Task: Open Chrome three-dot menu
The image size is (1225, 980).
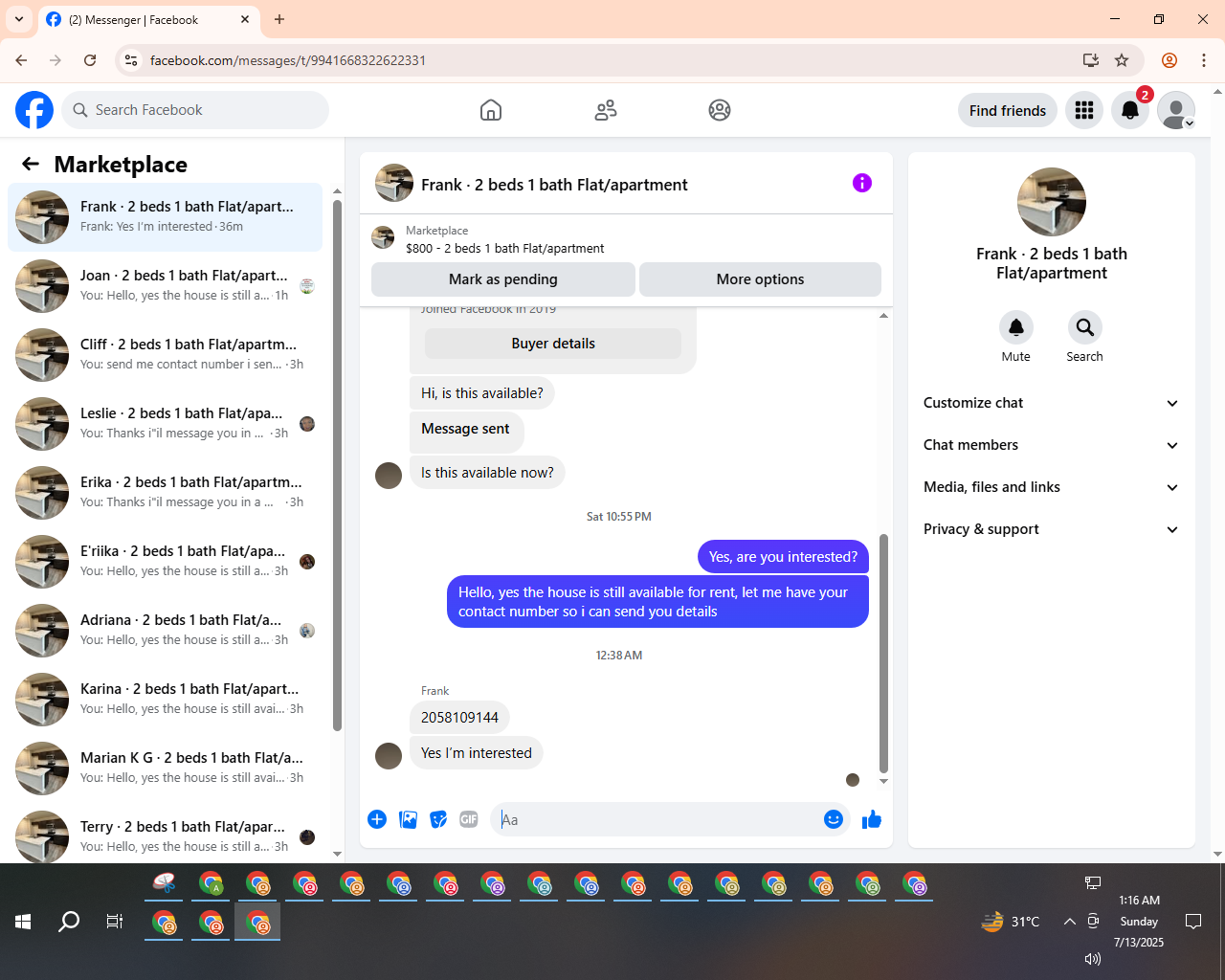Action: [1204, 60]
